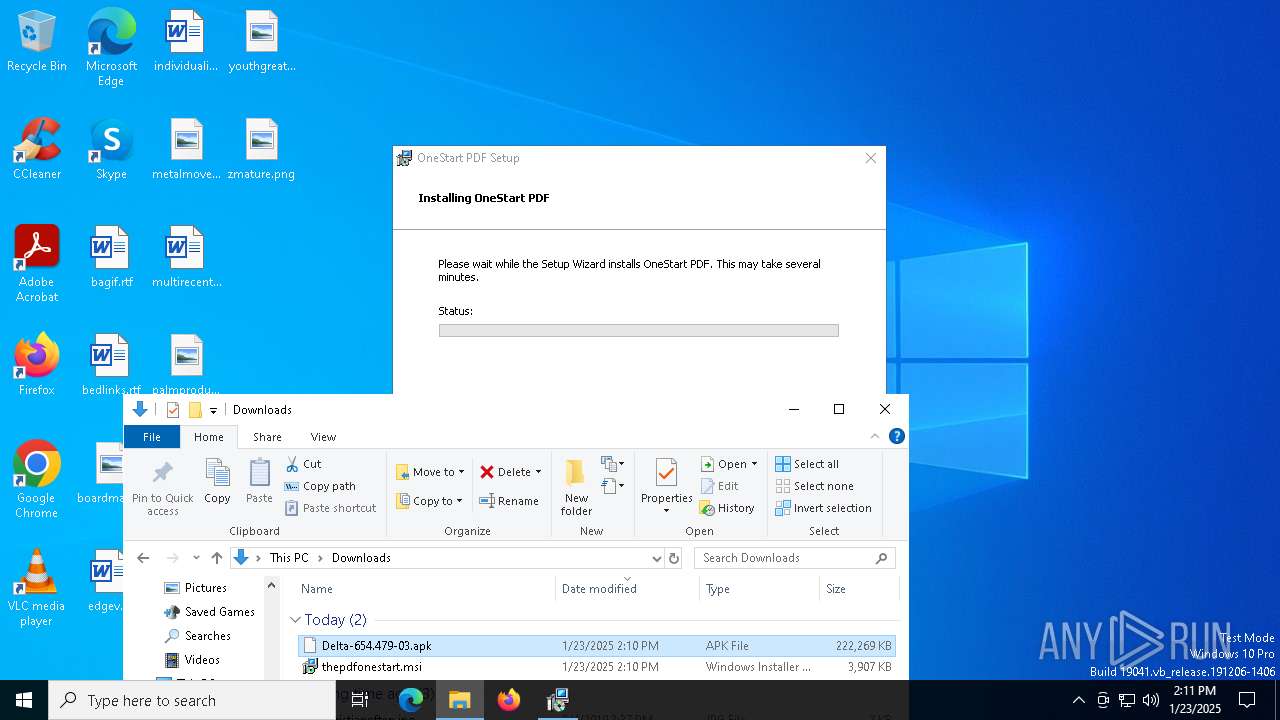Open Recycle Bin desktop icon
Viewport: 1280px width, 720px height.
coord(37,42)
